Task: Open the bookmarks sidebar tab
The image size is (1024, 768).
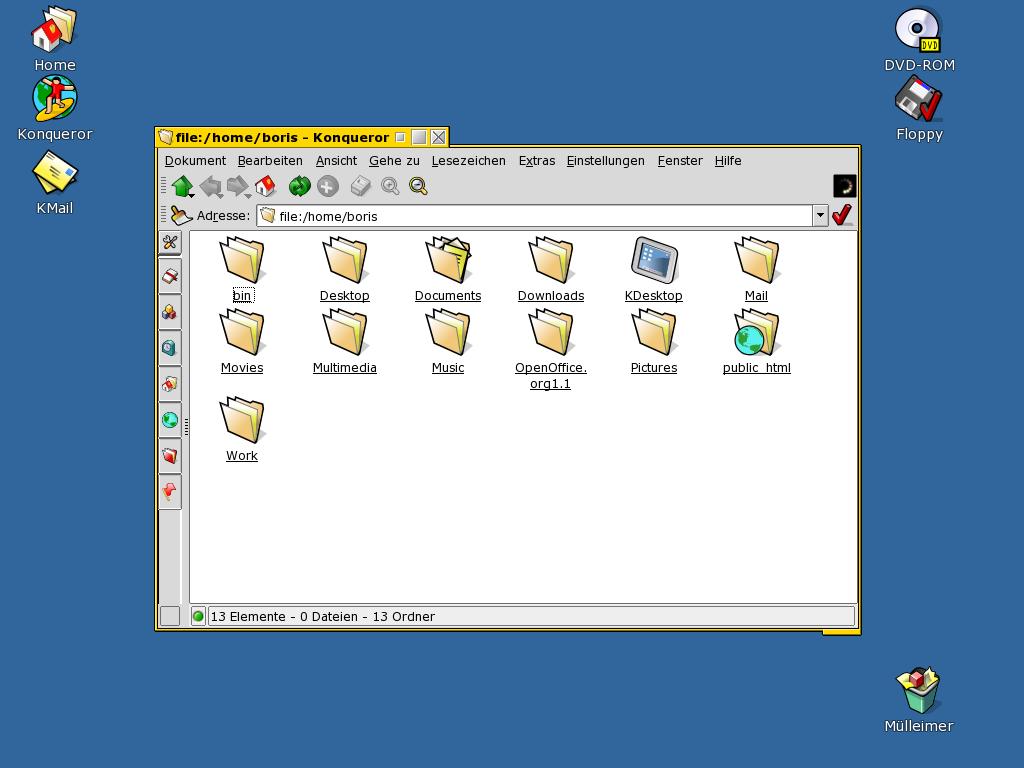Action: point(170,277)
